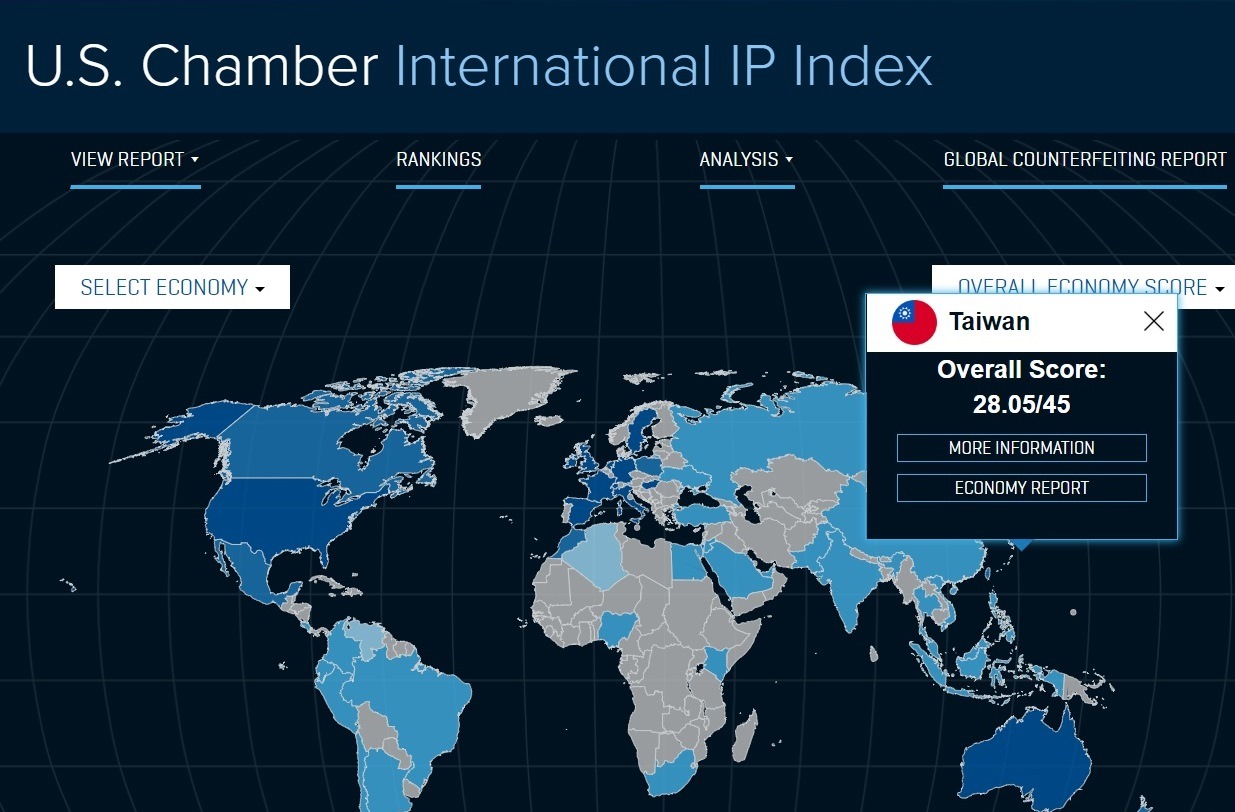This screenshot has height=812, width=1235.
Task: Open the View Report menu
Action: click(x=135, y=160)
